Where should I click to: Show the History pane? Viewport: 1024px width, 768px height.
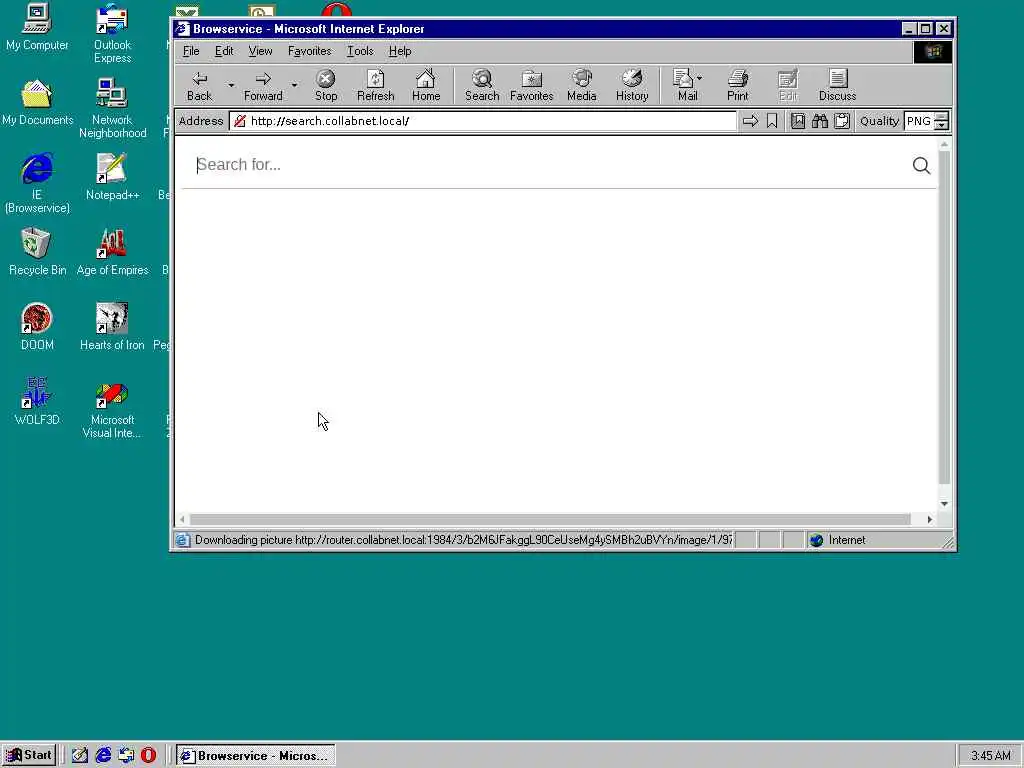pyautogui.click(x=632, y=86)
